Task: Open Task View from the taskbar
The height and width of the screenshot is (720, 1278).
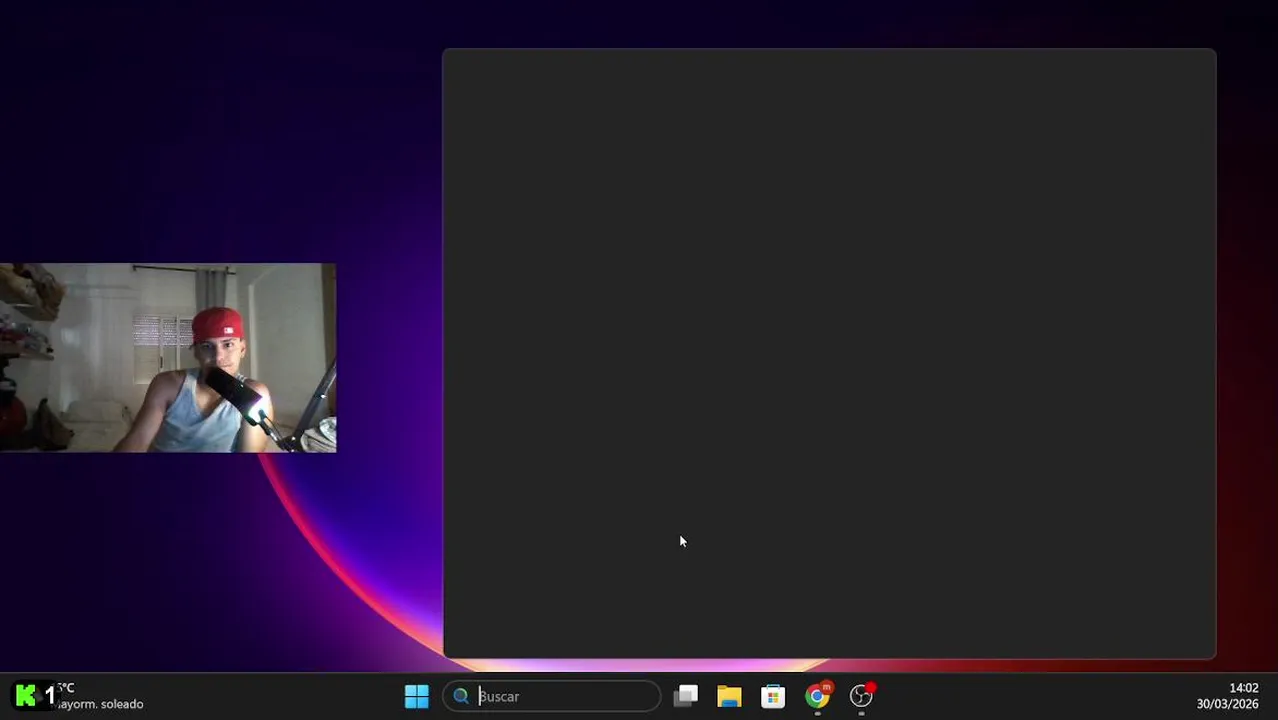Action: pyautogui.click(x=686, y=696)
